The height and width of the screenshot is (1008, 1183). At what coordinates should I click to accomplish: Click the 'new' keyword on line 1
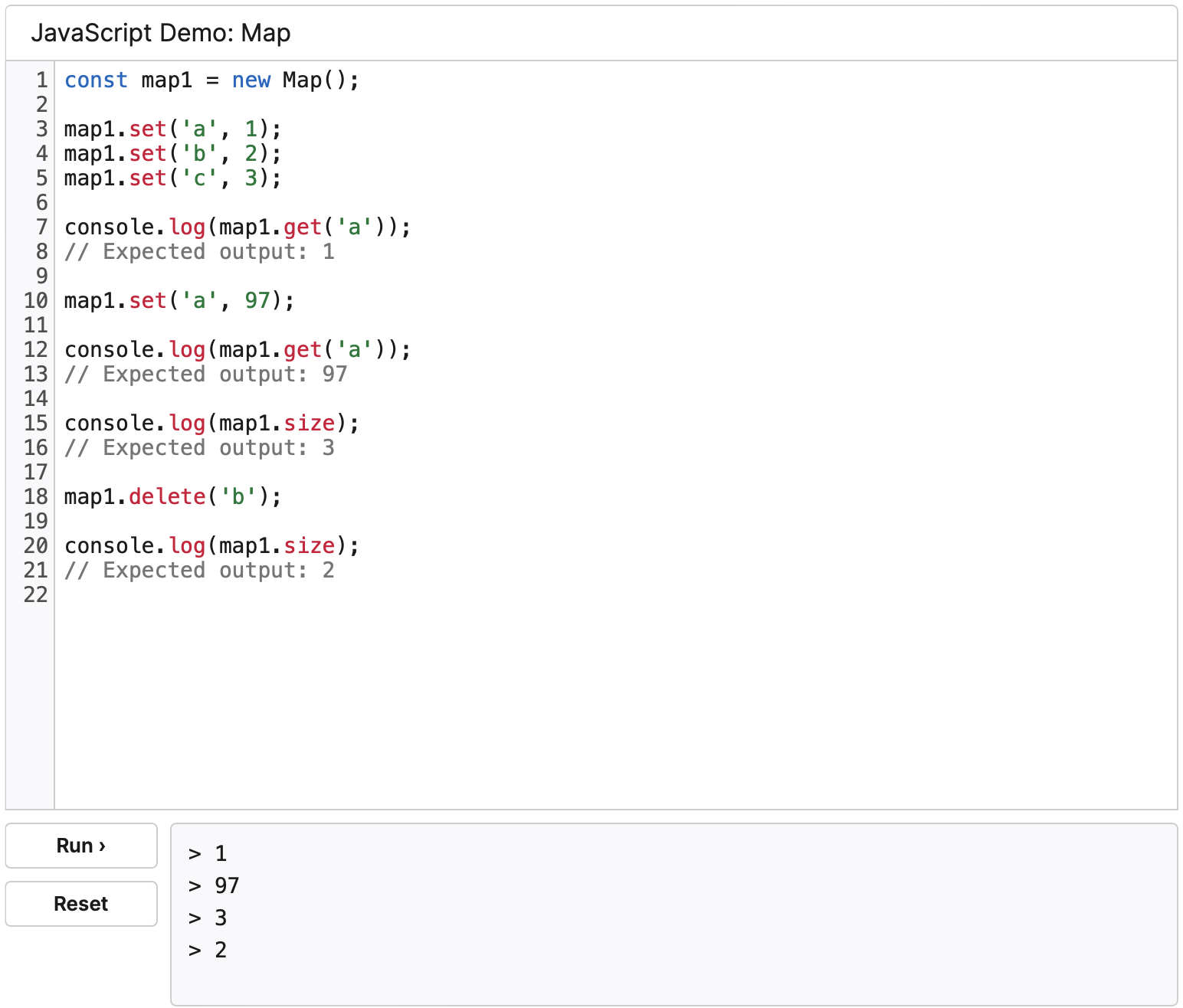click(251, 80)
